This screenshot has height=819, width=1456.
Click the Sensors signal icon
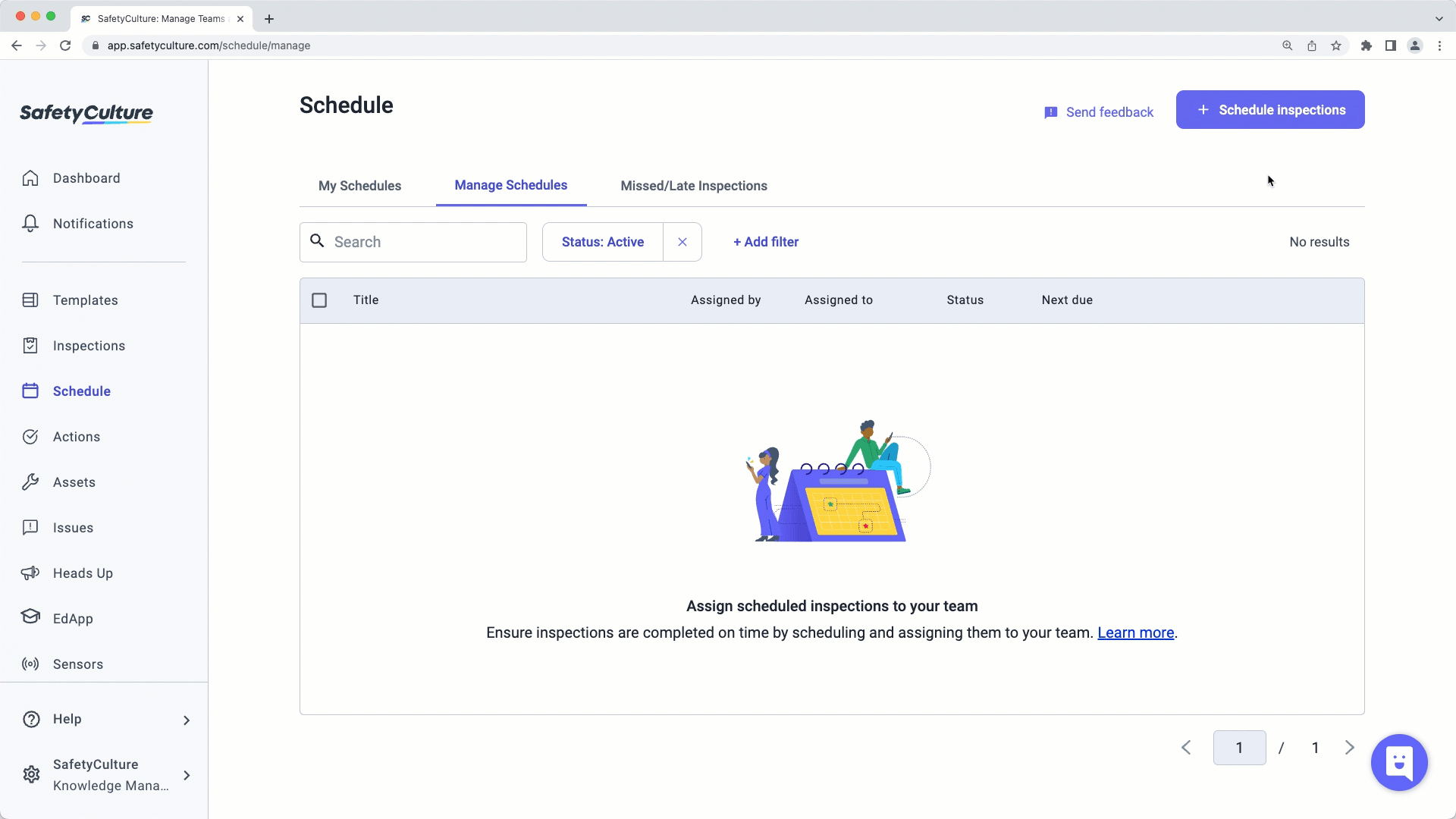[30, 664]
